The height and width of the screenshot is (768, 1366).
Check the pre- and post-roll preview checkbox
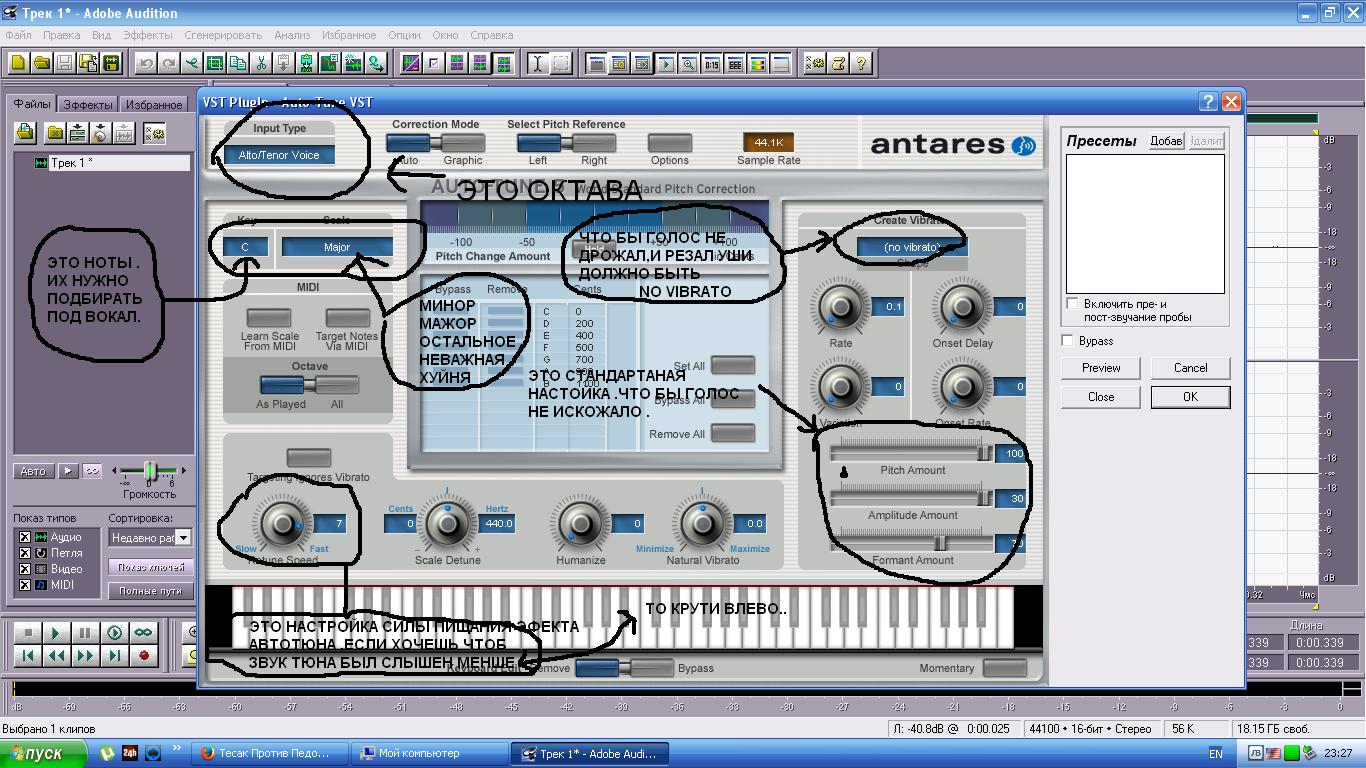coord(1073,304)
